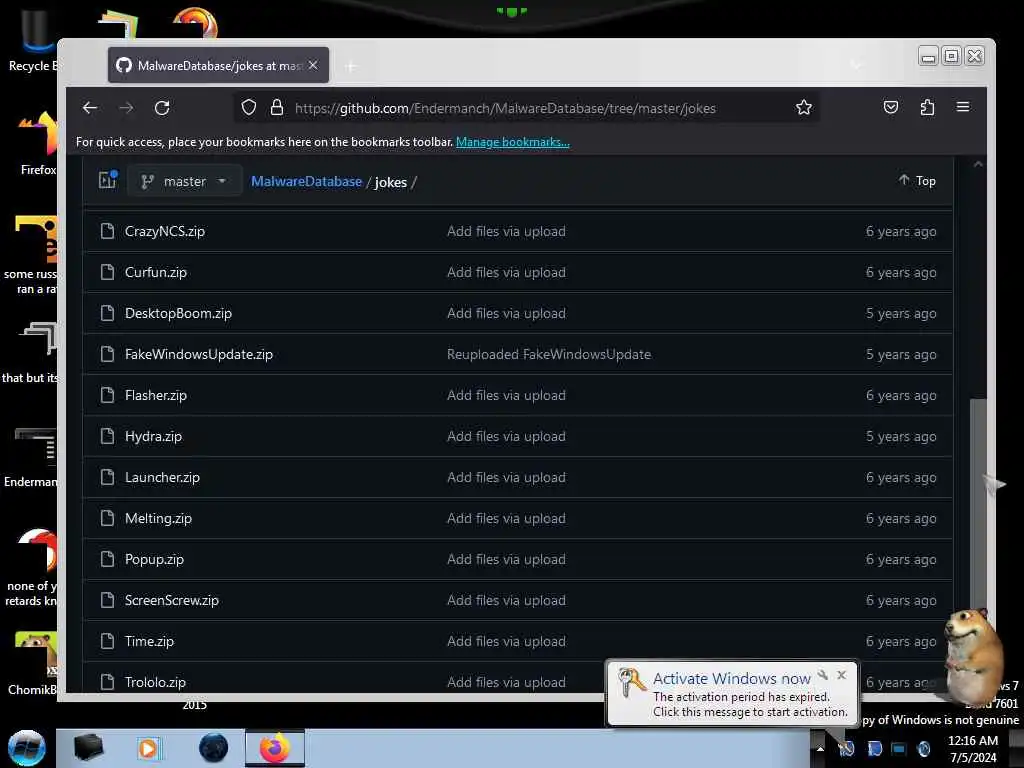Open the commit message for Popup.zip
The height and width of the screenshot is (768, 1024).
506,560
